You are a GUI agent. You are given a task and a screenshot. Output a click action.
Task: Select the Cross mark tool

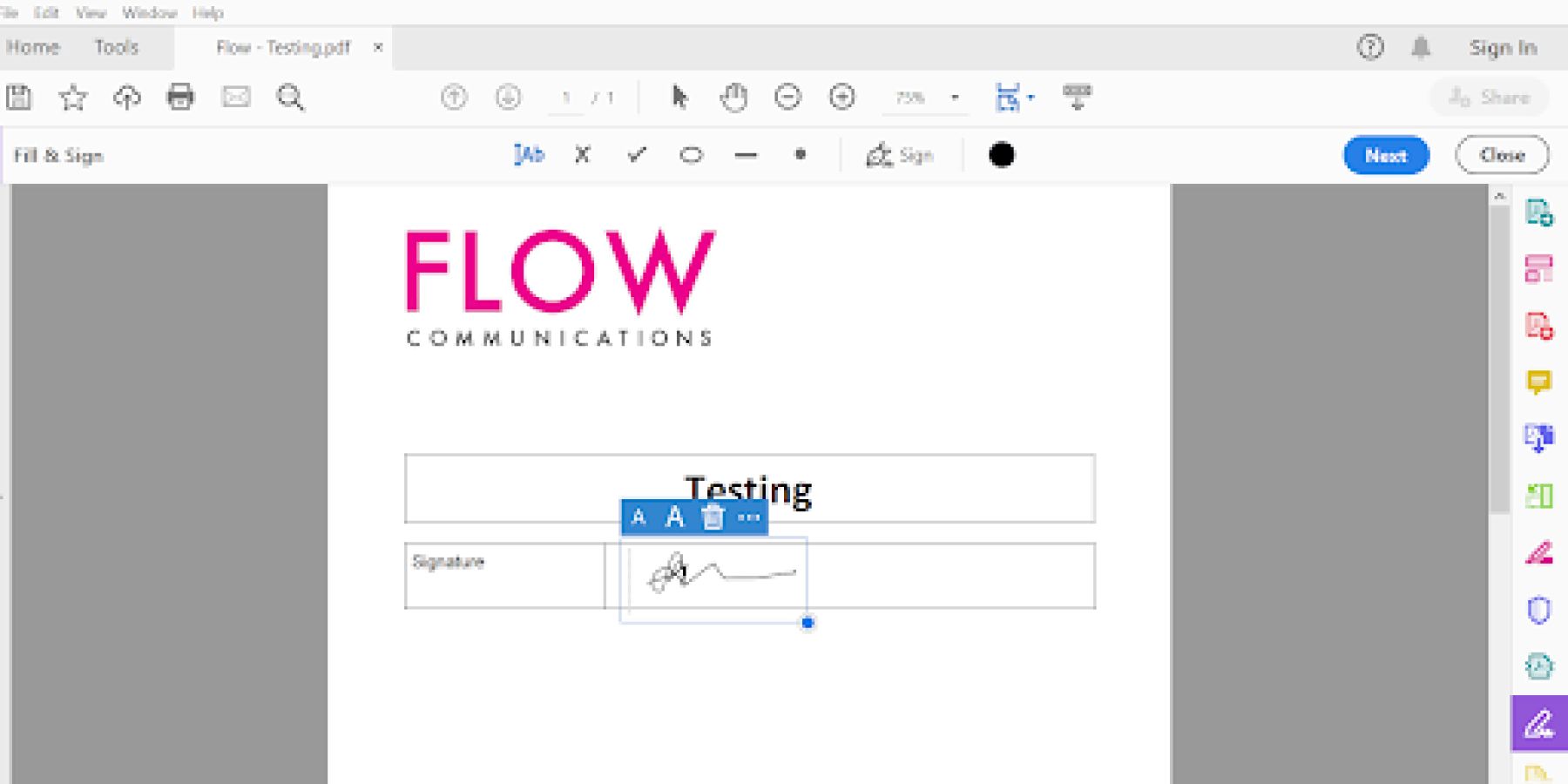point(583,155)
